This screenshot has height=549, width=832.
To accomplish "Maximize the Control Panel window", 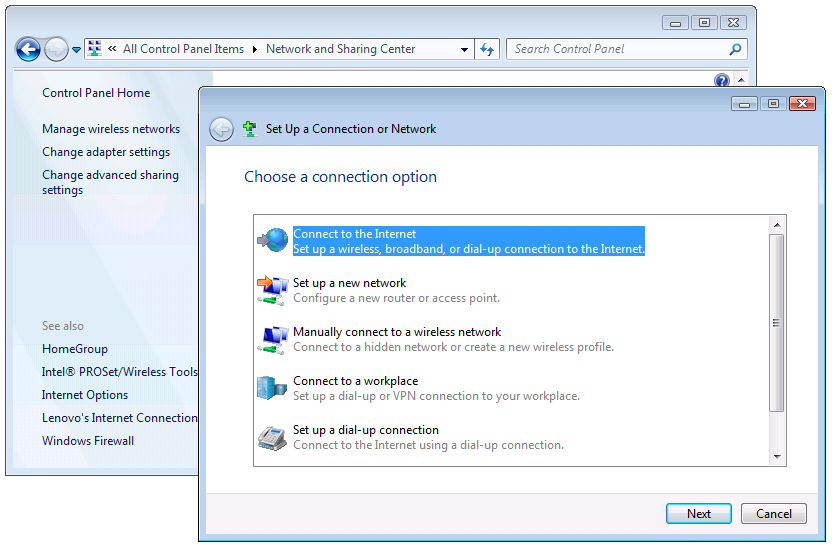I will coord(704,22).
